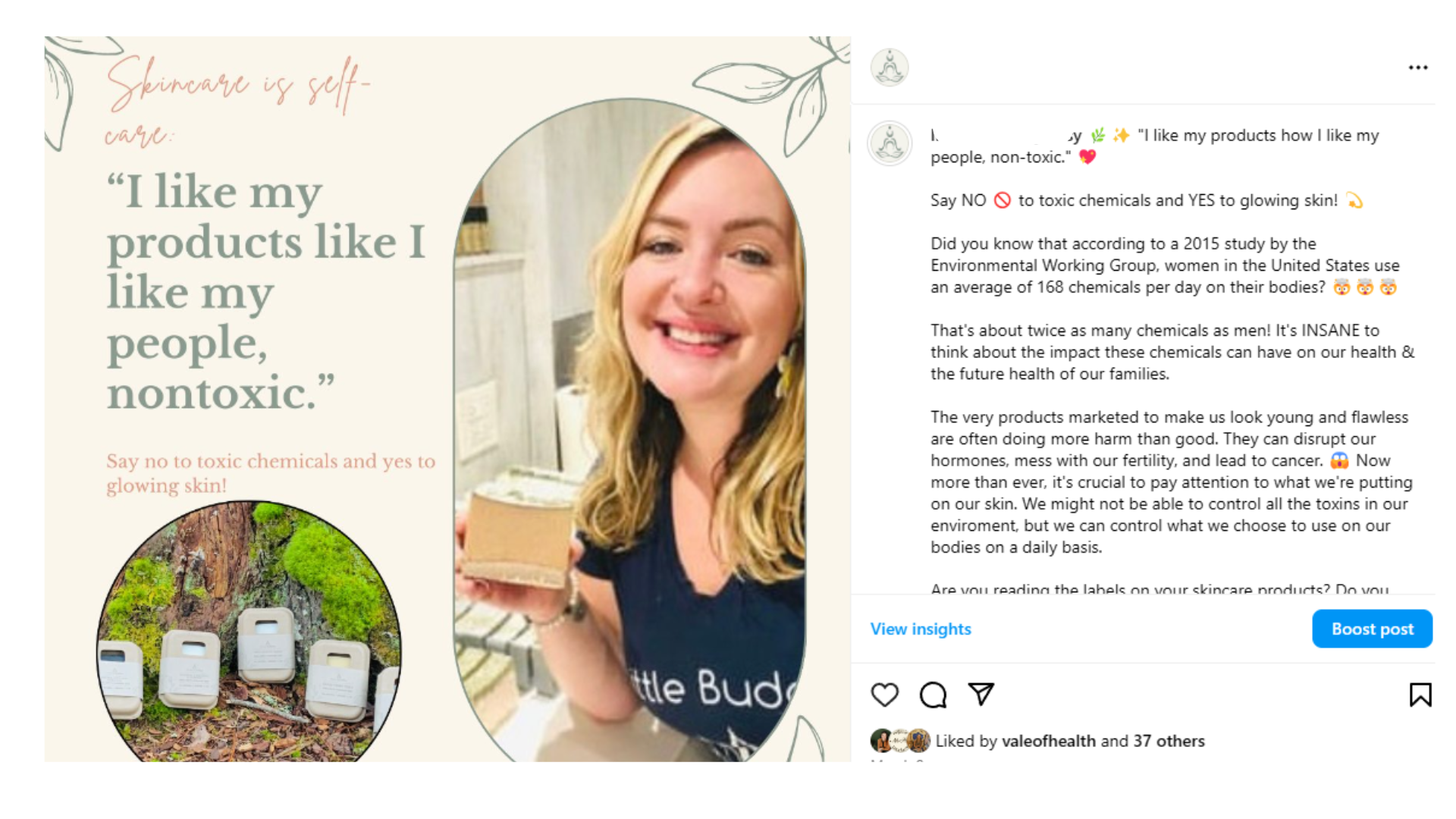Share the post via paper plane icon

point(981,694)
